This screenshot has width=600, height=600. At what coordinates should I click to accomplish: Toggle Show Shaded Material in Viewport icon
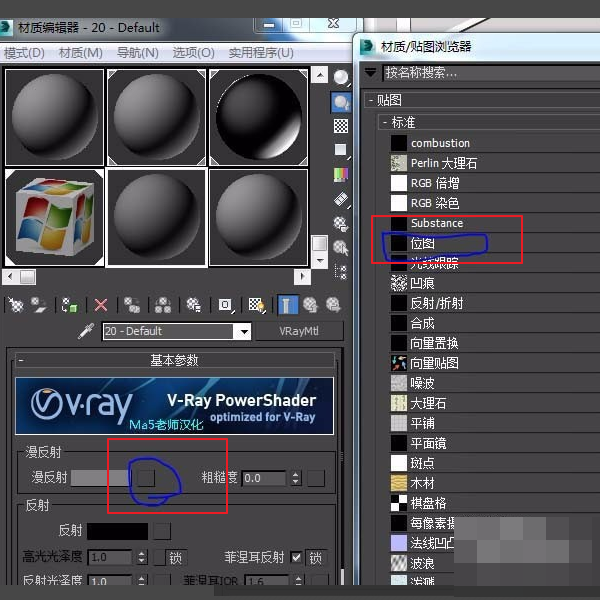[x=257, y=305]
